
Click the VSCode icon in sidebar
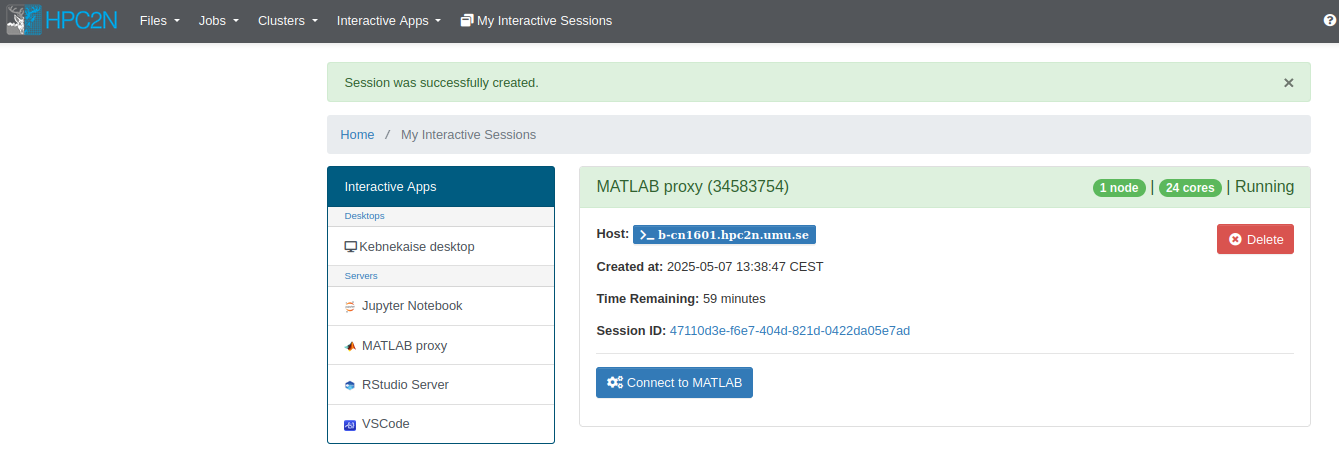coord(350,424)
